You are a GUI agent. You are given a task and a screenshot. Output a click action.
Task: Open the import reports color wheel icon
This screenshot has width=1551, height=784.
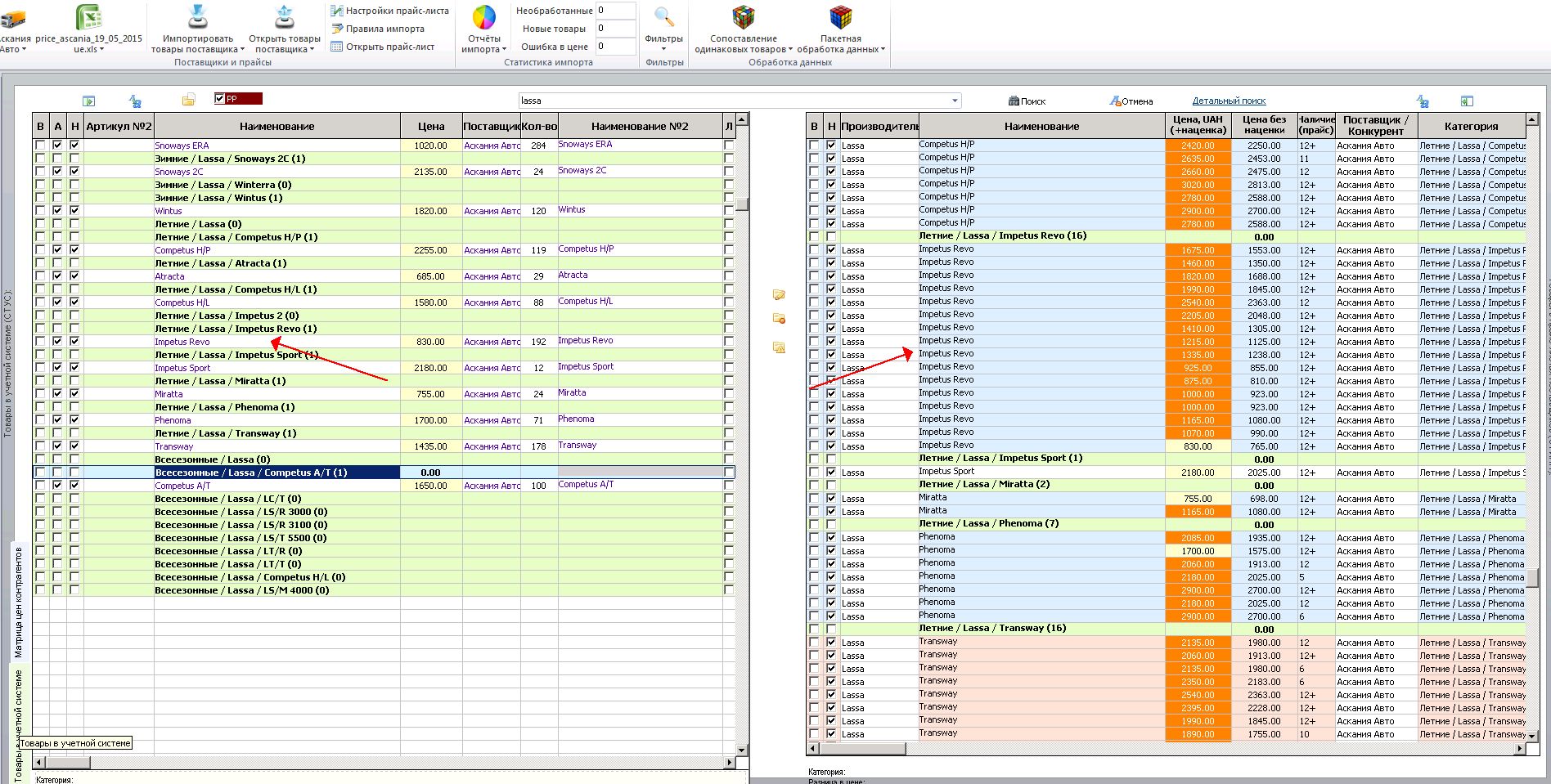click(x=484, y=17)
